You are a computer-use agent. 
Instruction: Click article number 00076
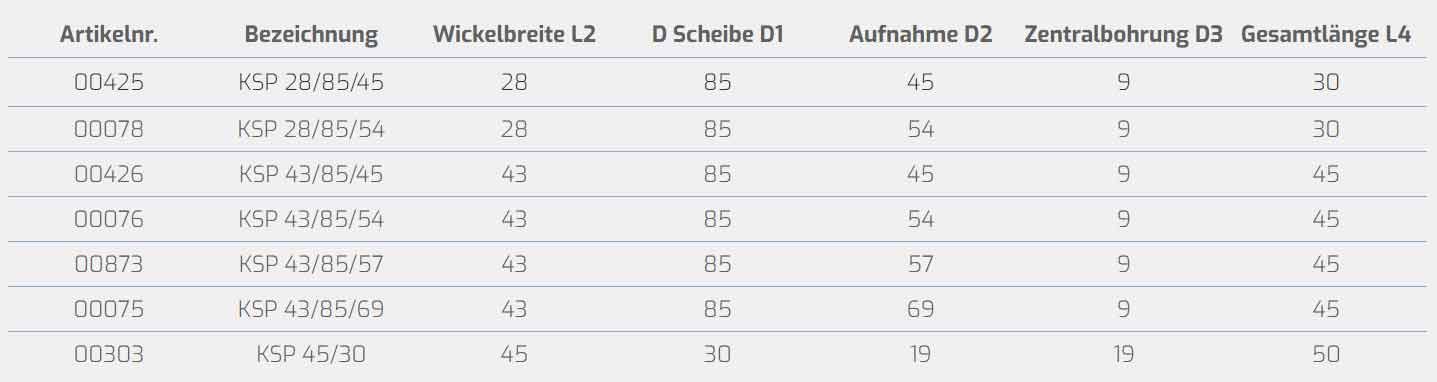coord(109,219)
